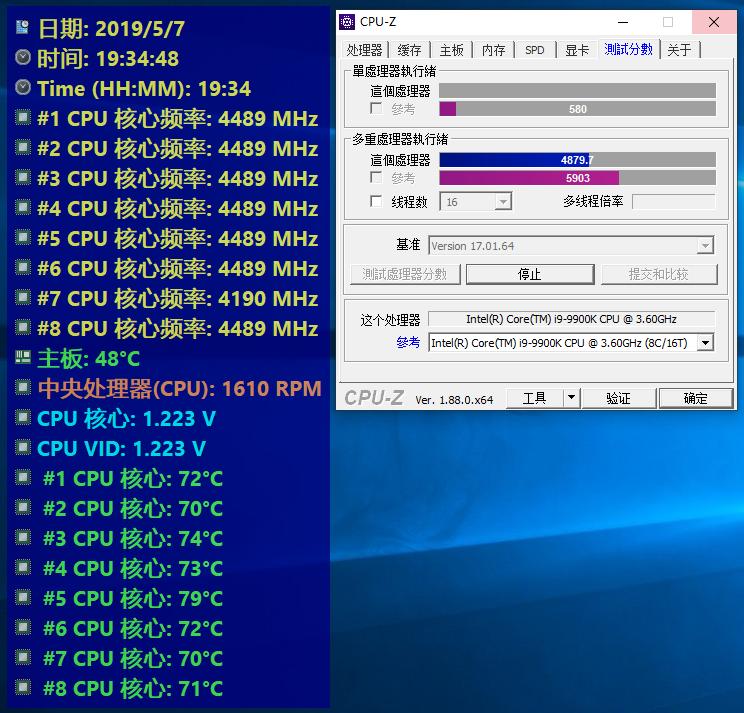Open the 基准 Version 17.01.64 dropdown

705,246
